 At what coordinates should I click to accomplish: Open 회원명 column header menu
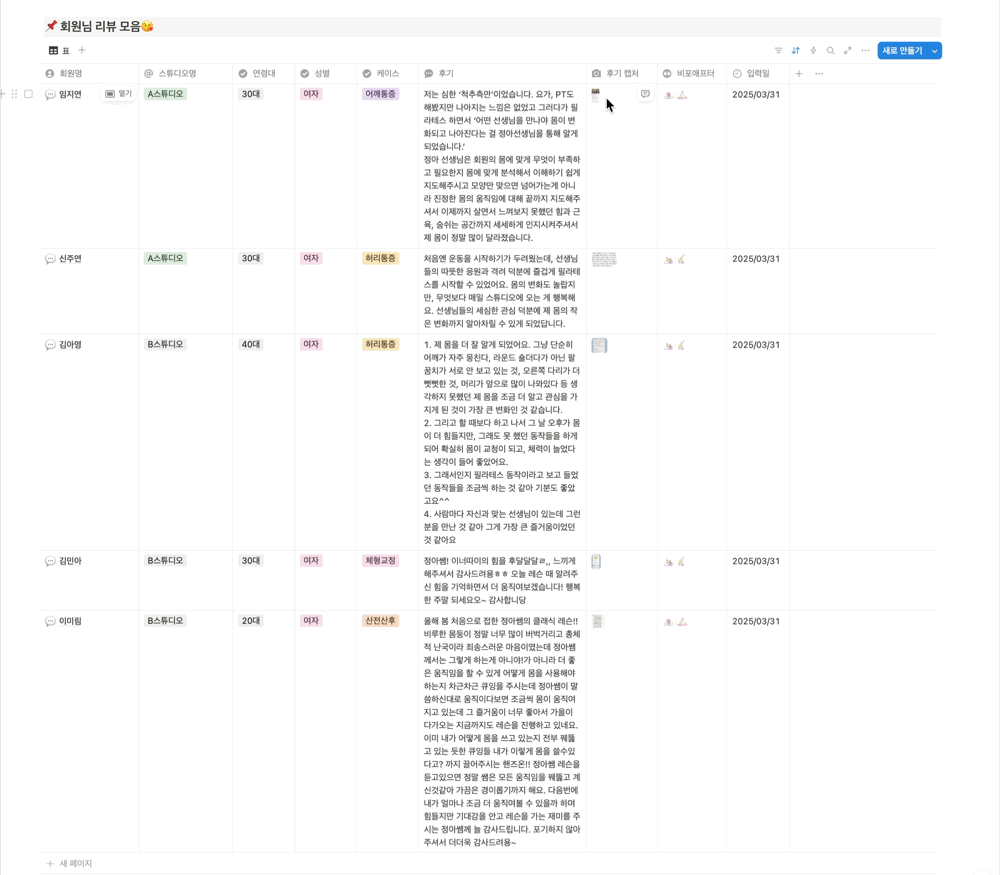click(x=89, y=73)
